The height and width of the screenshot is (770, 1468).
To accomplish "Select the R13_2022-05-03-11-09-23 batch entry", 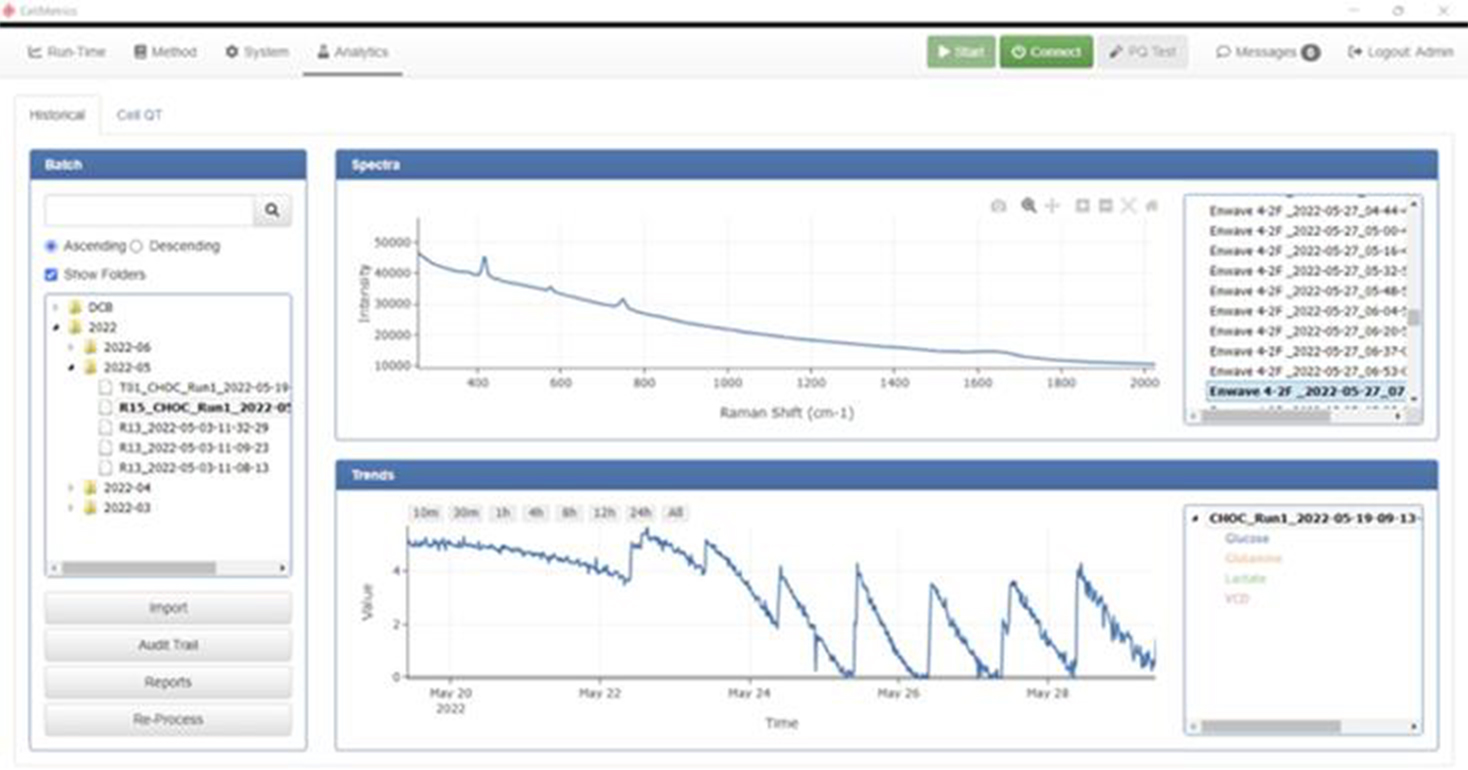I will tap(194, 447).
